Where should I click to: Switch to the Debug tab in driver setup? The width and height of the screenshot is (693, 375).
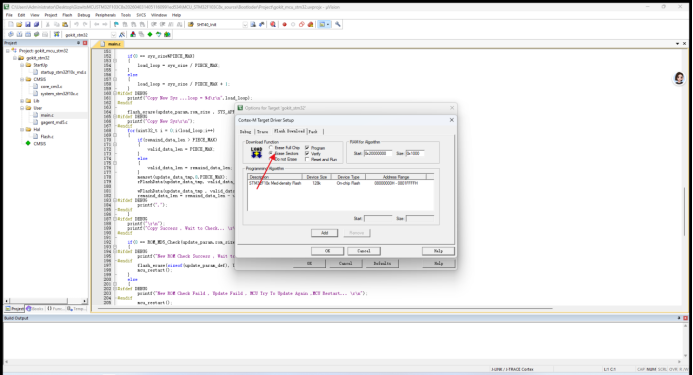(x=245, y=131)
